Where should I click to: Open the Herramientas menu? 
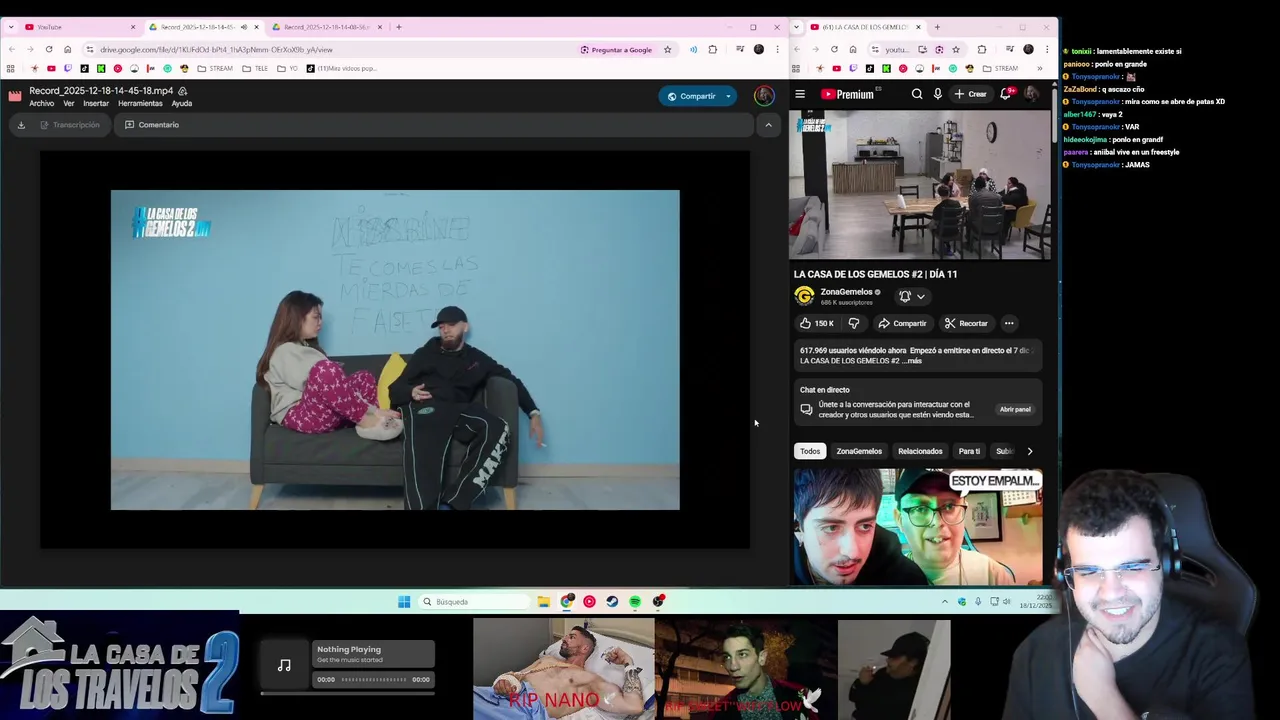tap(140, 103)
